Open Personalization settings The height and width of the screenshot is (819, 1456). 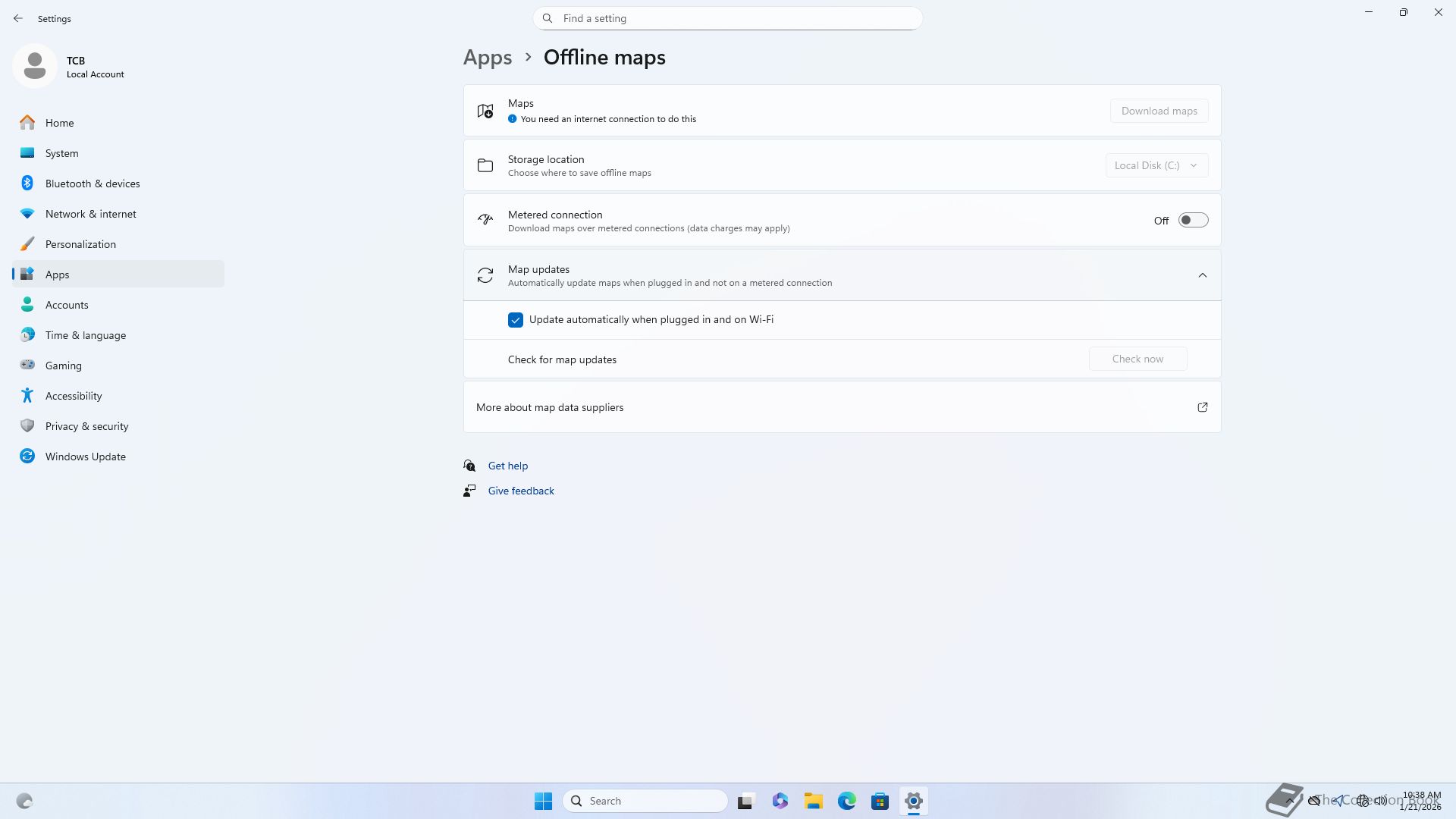[x=80, y=244]
